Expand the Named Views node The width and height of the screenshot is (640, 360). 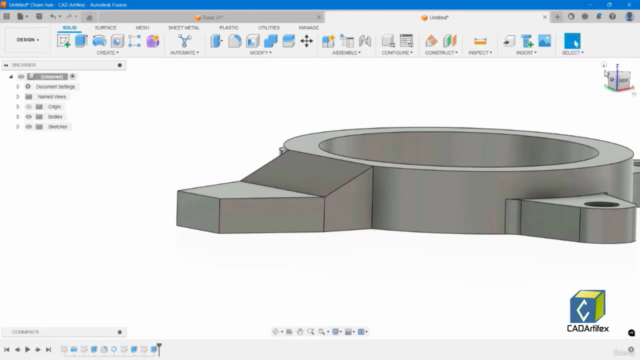[x=18, y=97]
